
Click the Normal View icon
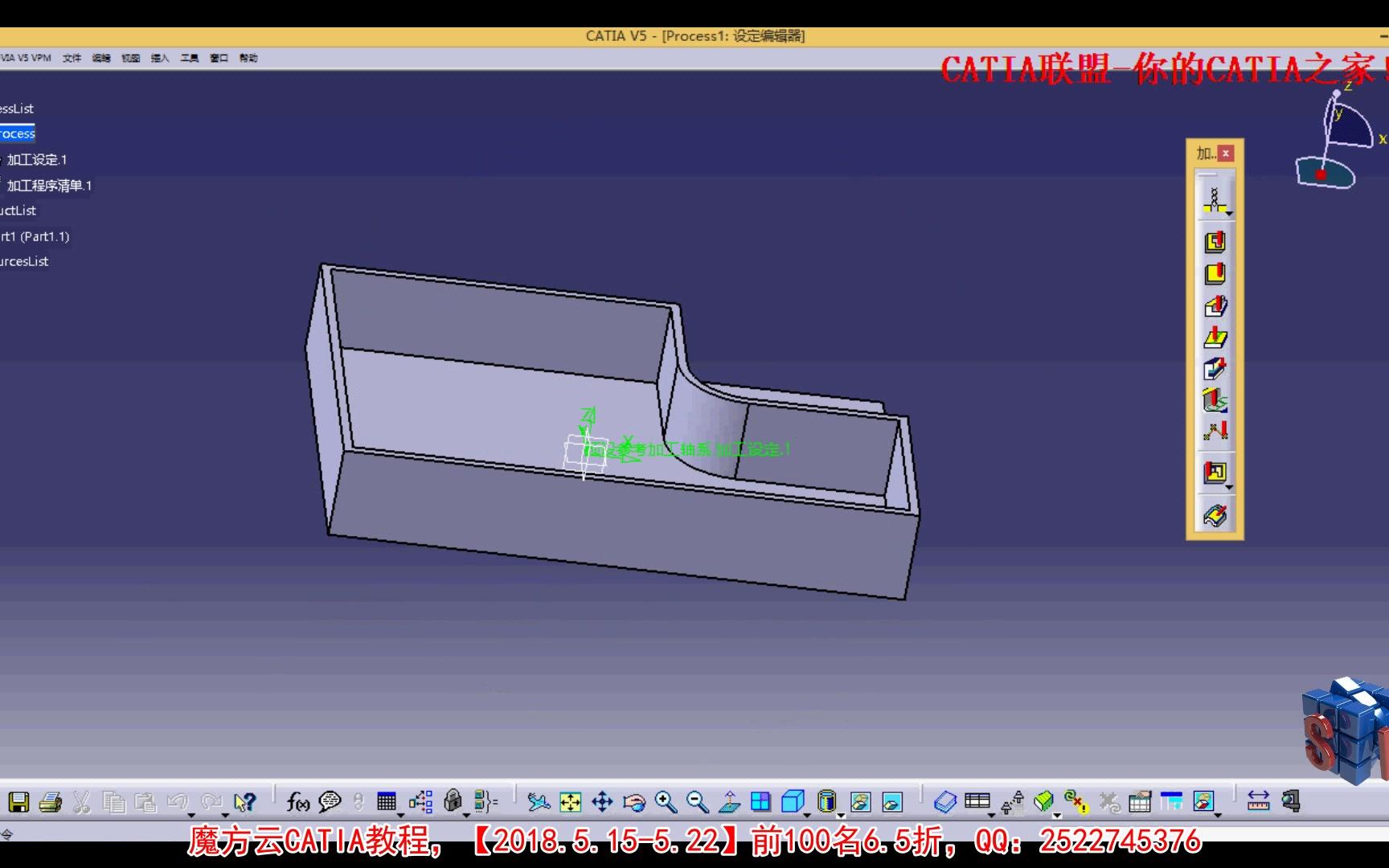pos(729,801)
